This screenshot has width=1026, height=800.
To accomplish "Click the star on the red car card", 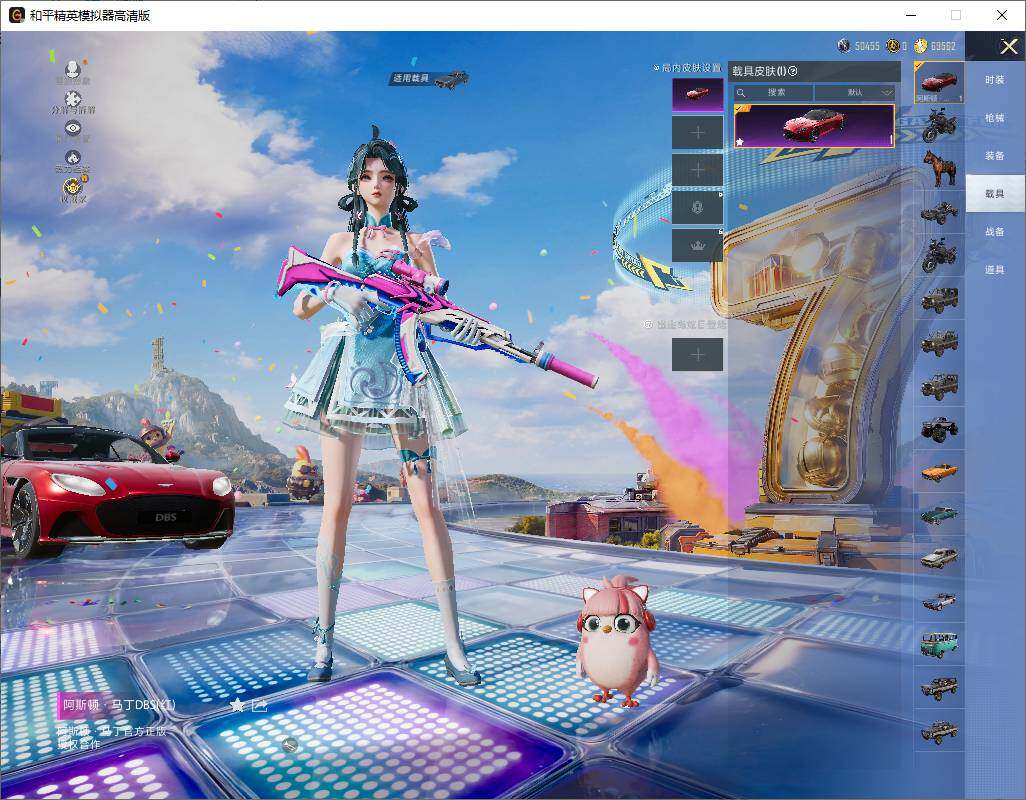I will (x=739, y=141).
